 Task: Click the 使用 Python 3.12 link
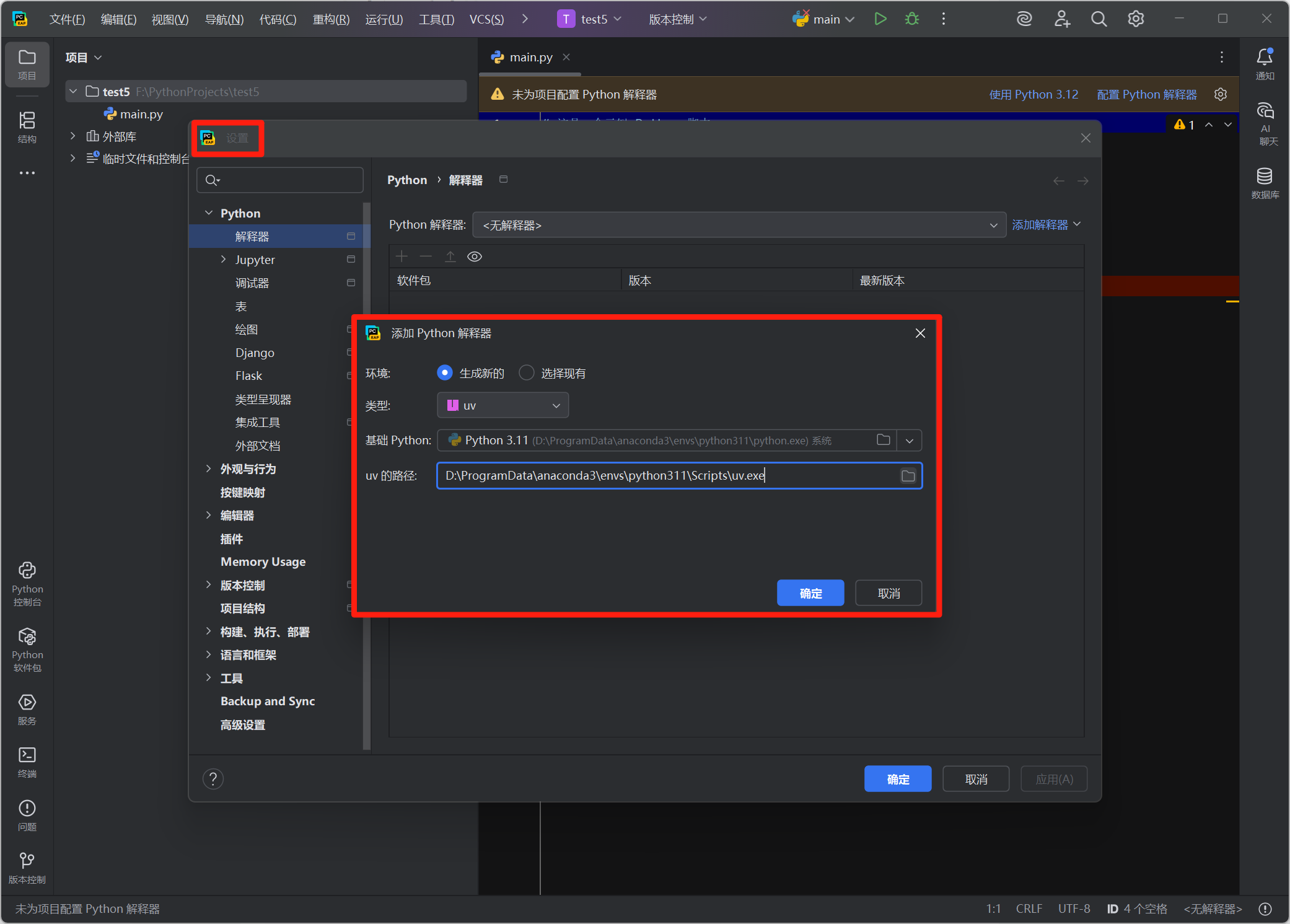coord(1033,94)
